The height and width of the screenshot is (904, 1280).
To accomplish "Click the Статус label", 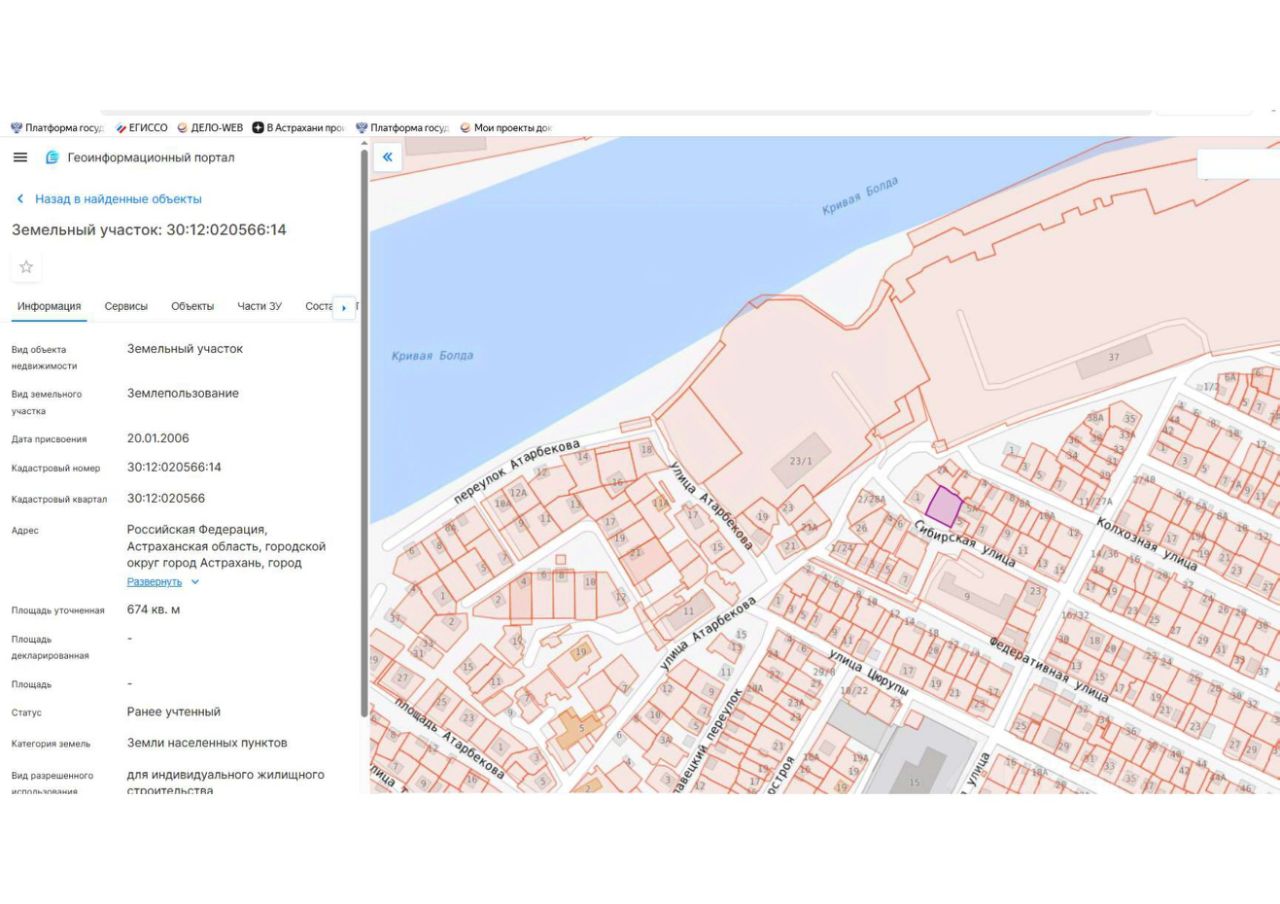I will coord(26,713).
